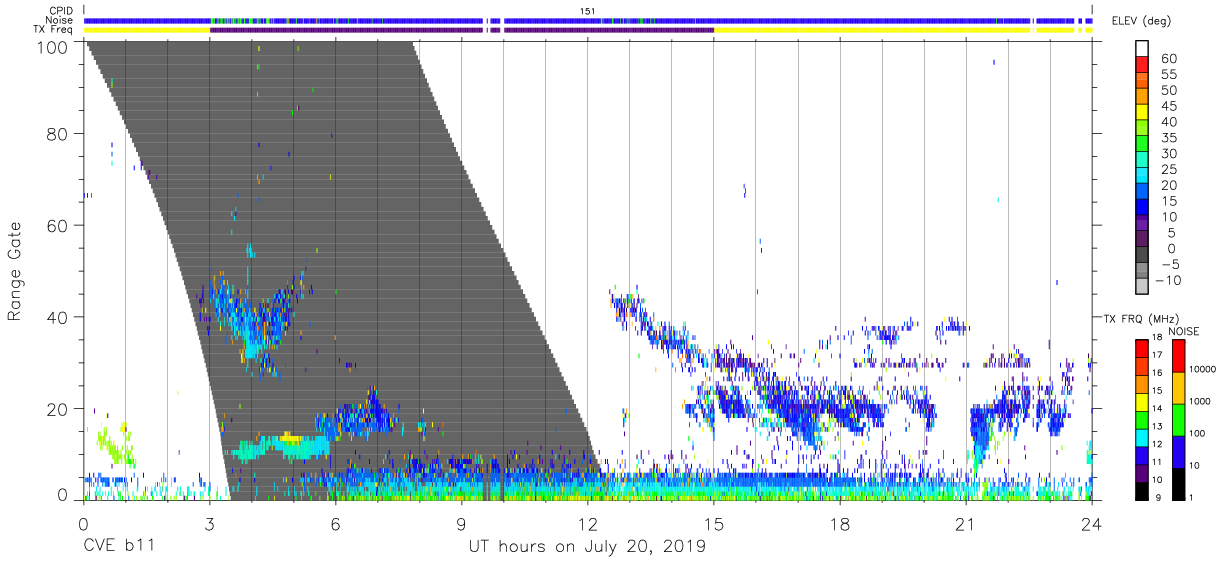The width and height of the screenshot is (1228, 567).
Task: Click the 'TX Freq' strip label
Action: 55,30
